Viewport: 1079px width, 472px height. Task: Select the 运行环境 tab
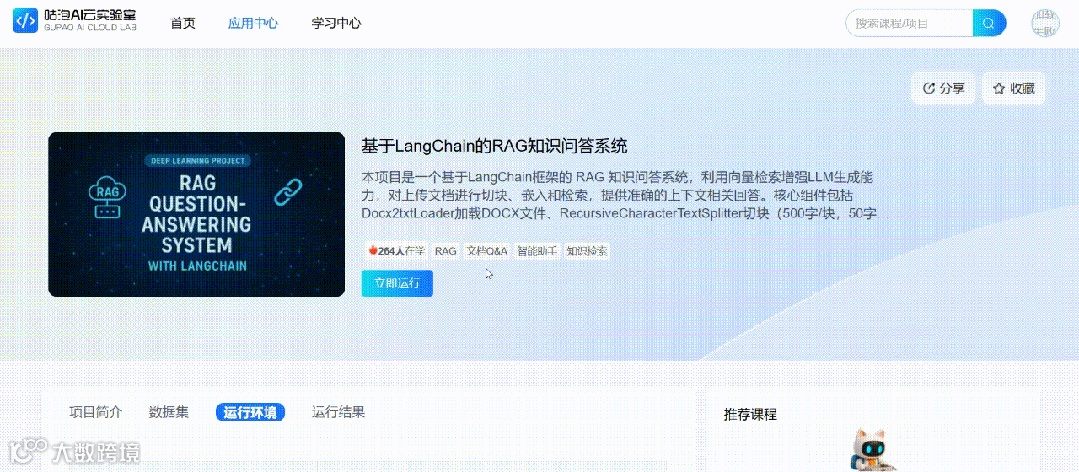pos(250,412)
